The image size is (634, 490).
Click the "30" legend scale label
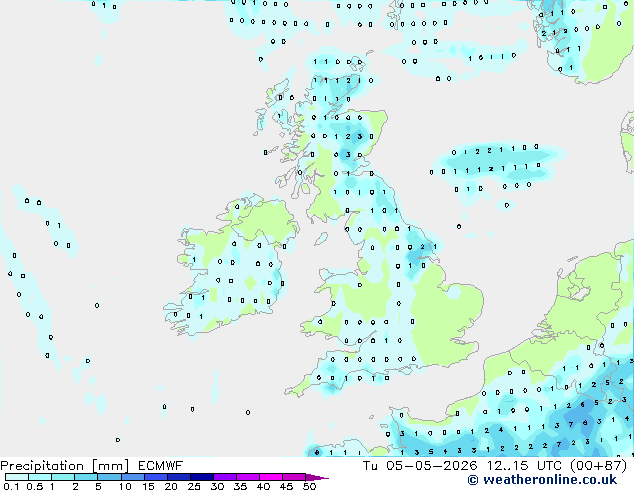coord(217,486)
